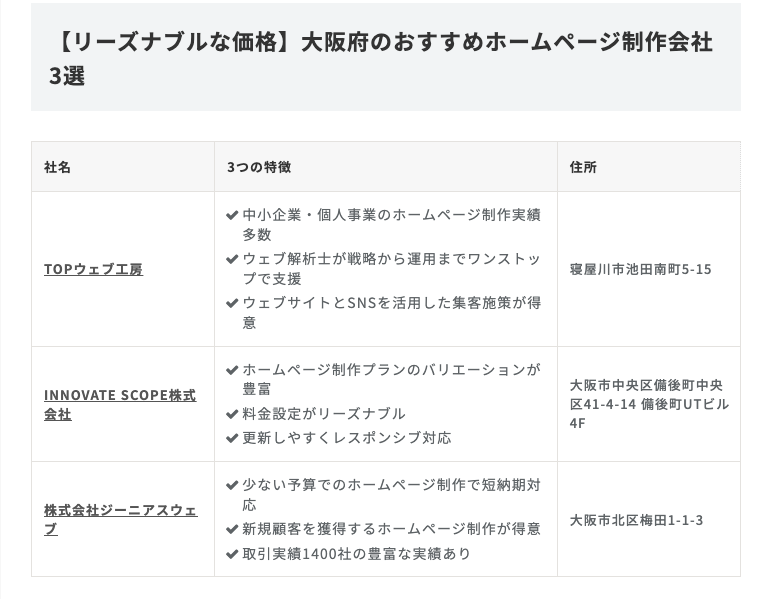Screen dimensions: 771x599
Task: Click the 料金設定がリーズナブル feature text
Action: coord(324,413)
